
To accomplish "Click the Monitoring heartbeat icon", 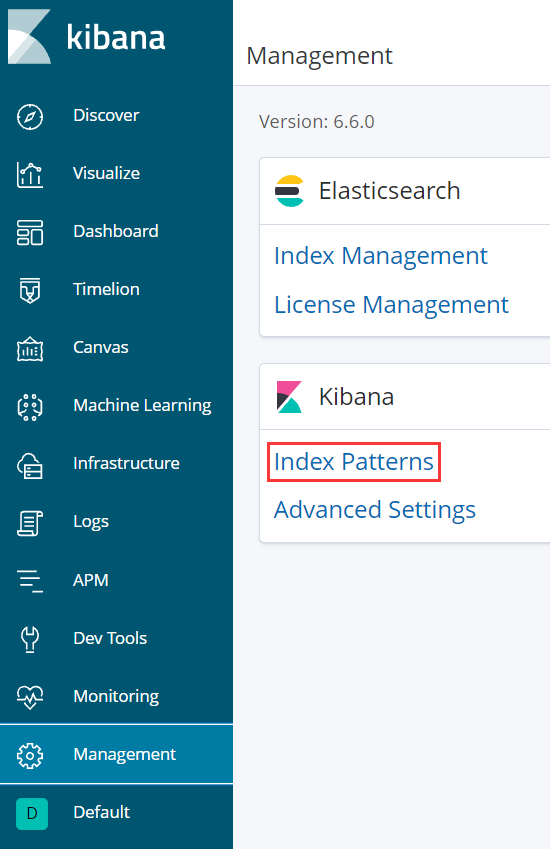I will (30, 697).
